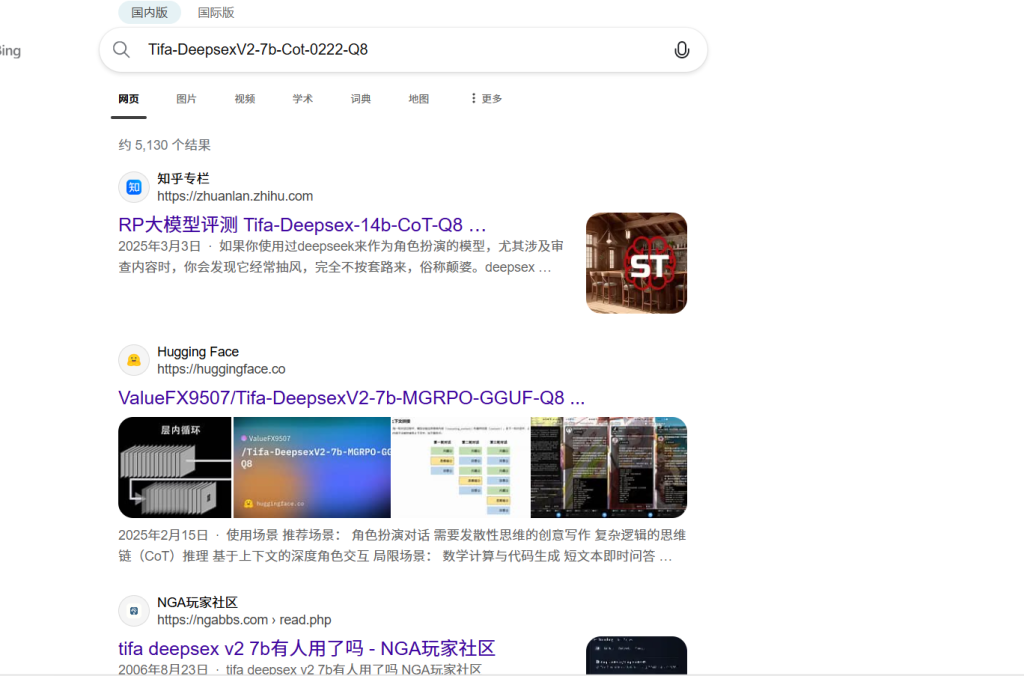Open the 学术 search tab
Viewport: 1024px width, 676px height.
[303, 99]
